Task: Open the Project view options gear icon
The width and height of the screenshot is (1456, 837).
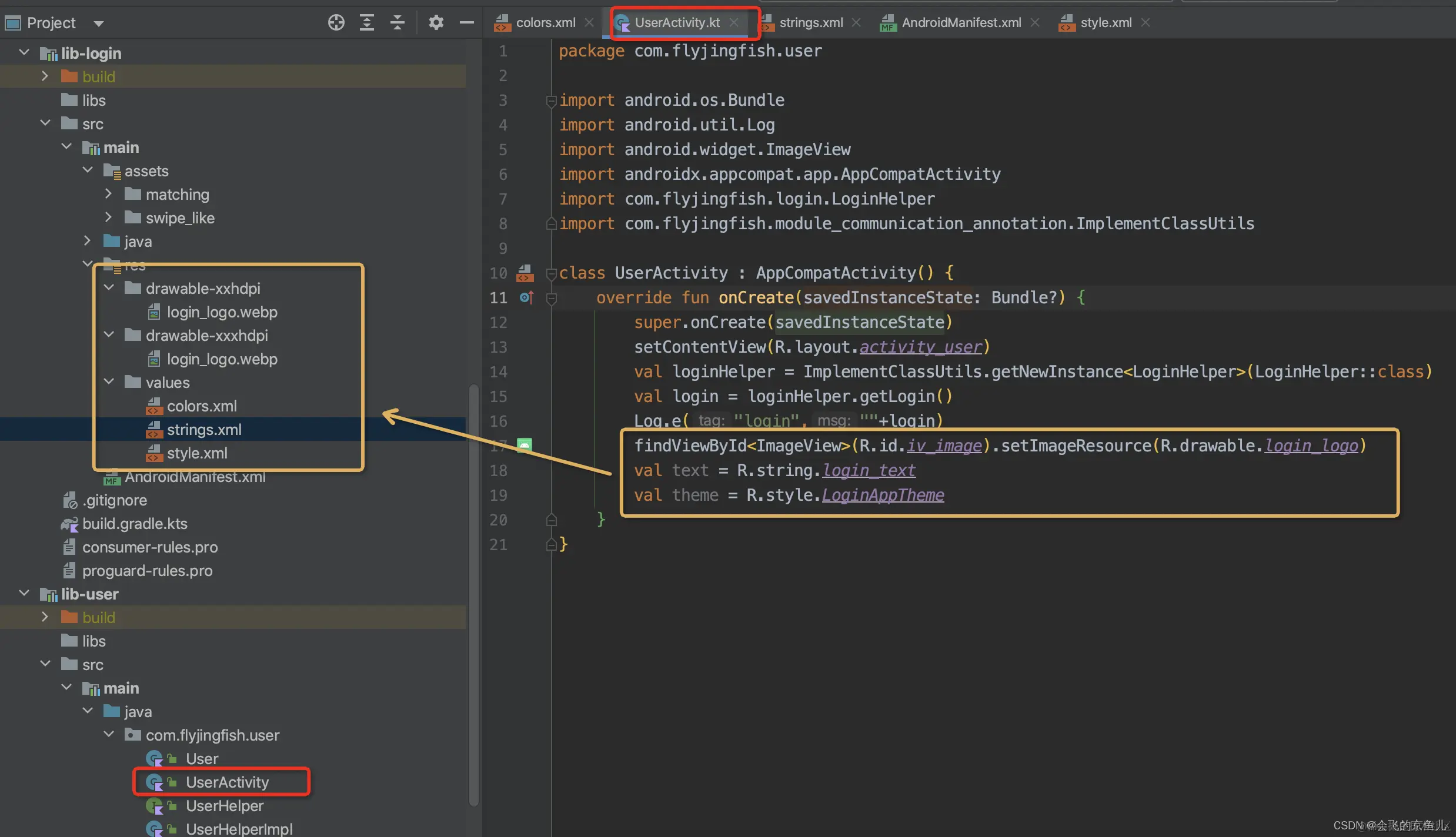Action: (436, 22)
